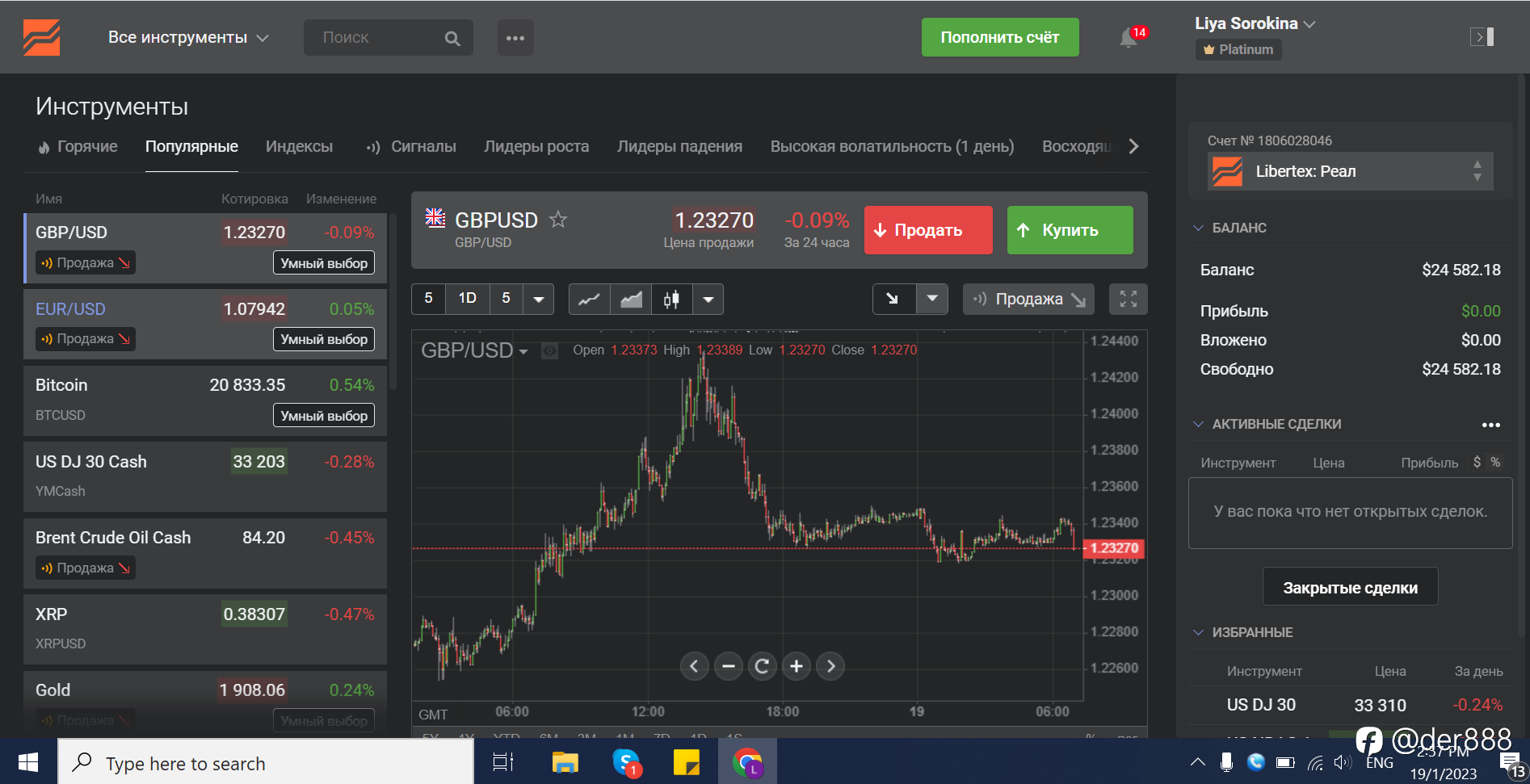Screen dimensions: 1530x784
Task: Switch to the Hot (Горячие) tab
Action: click(78, 146)
